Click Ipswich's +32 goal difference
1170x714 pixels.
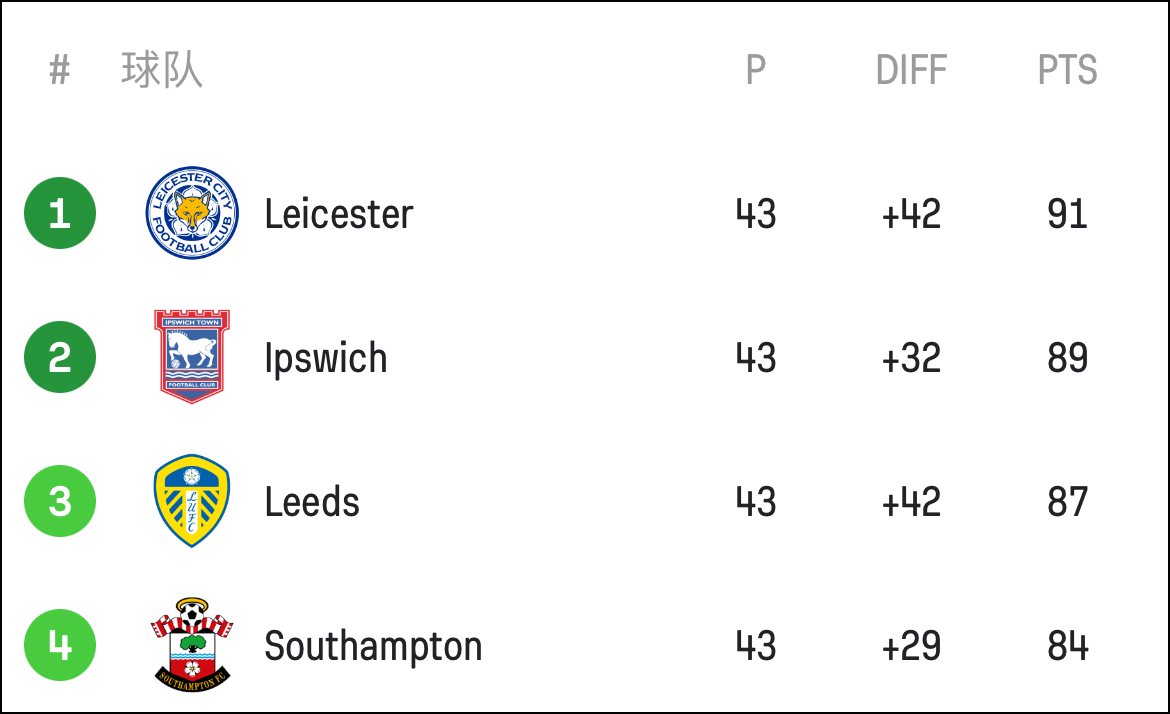pyautogui.click(x=911, y=358)
